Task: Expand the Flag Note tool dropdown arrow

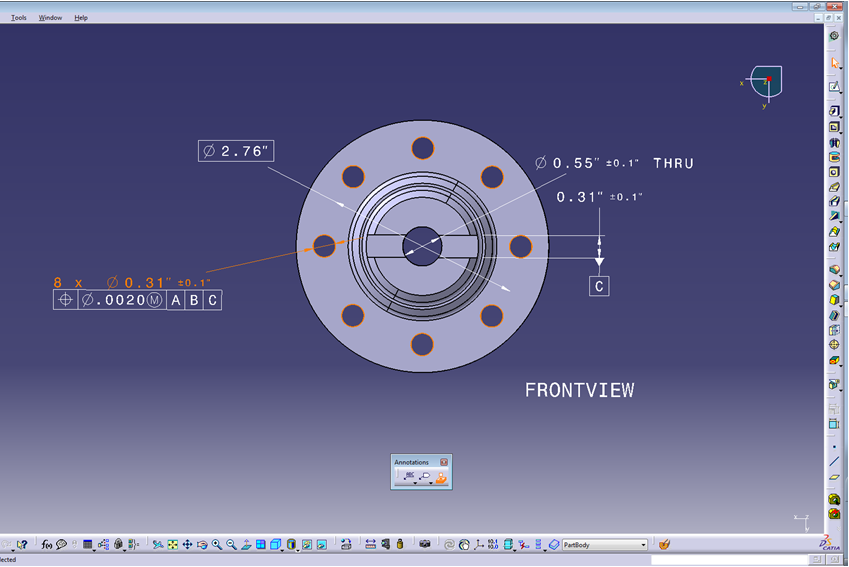Action: pyautogui.click(x=431, y=482)
